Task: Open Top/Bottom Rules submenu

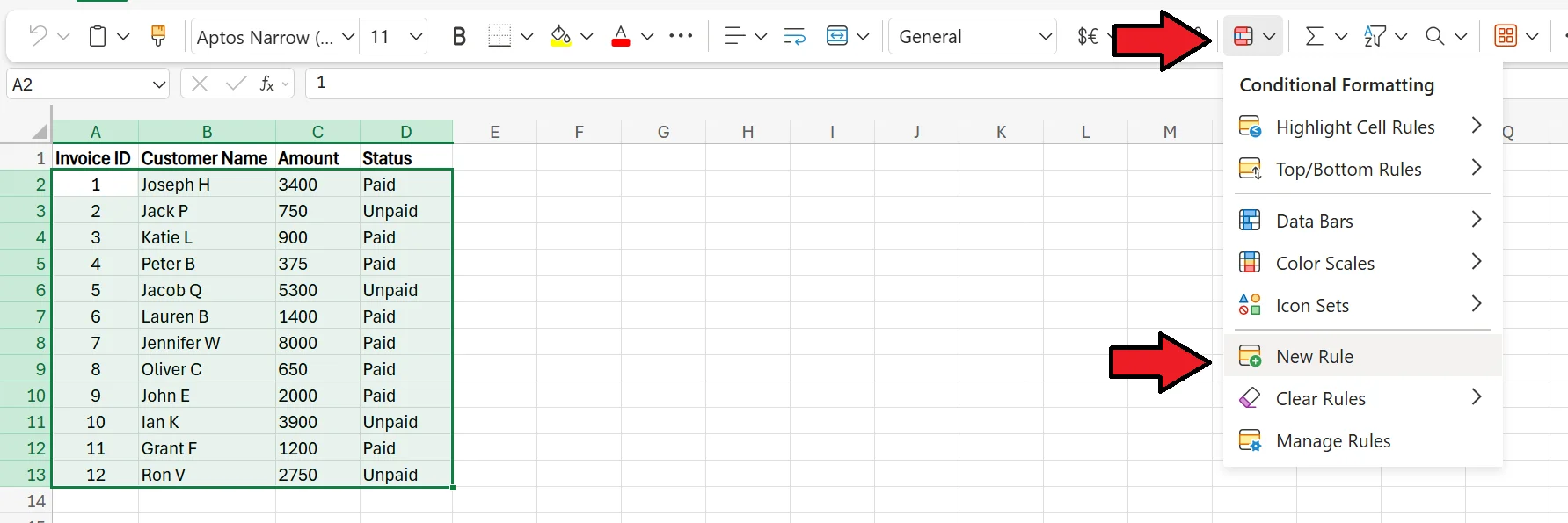Action: tap(1362, 169)
